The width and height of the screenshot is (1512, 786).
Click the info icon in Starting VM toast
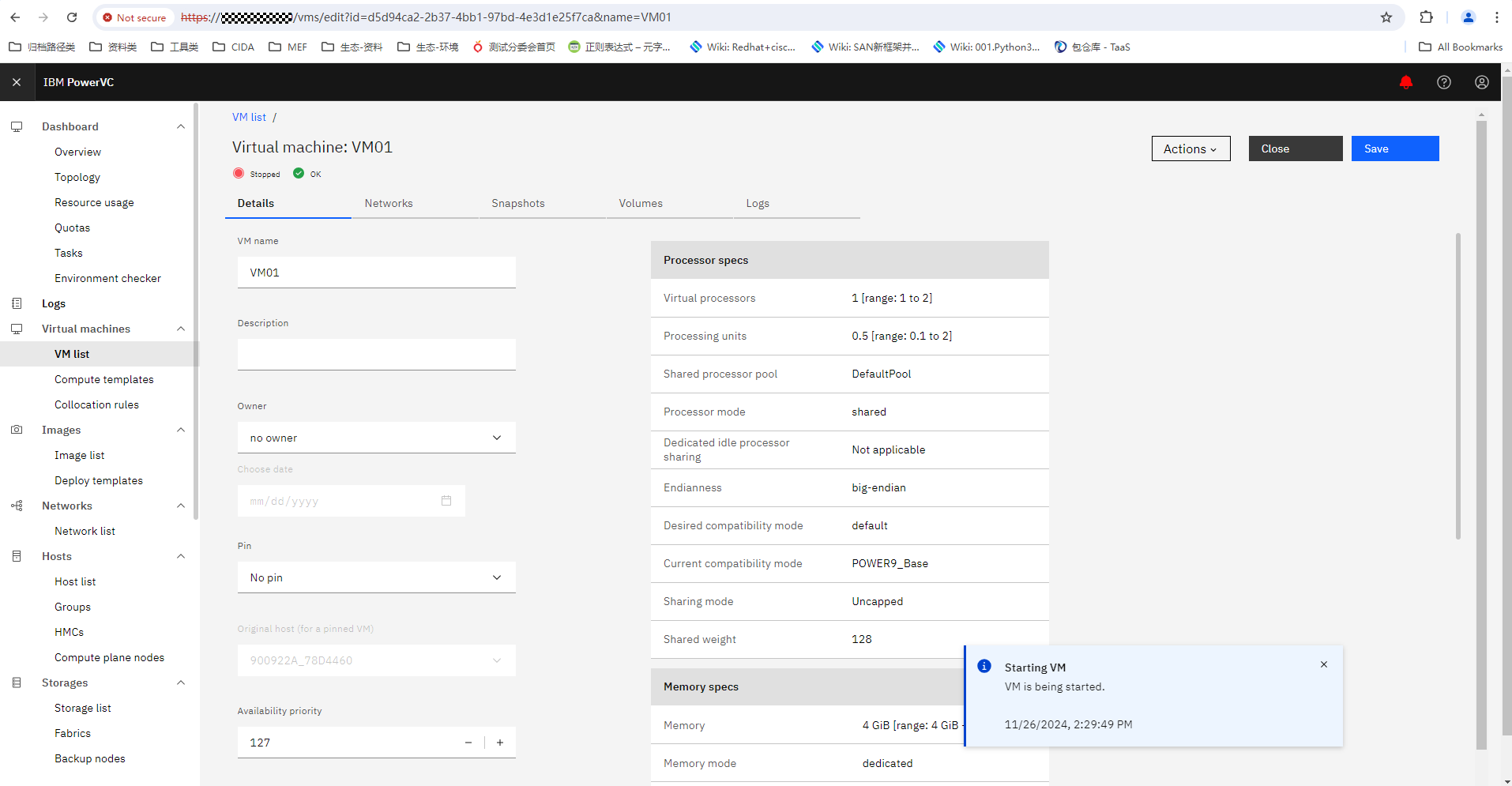click(984, 666)
